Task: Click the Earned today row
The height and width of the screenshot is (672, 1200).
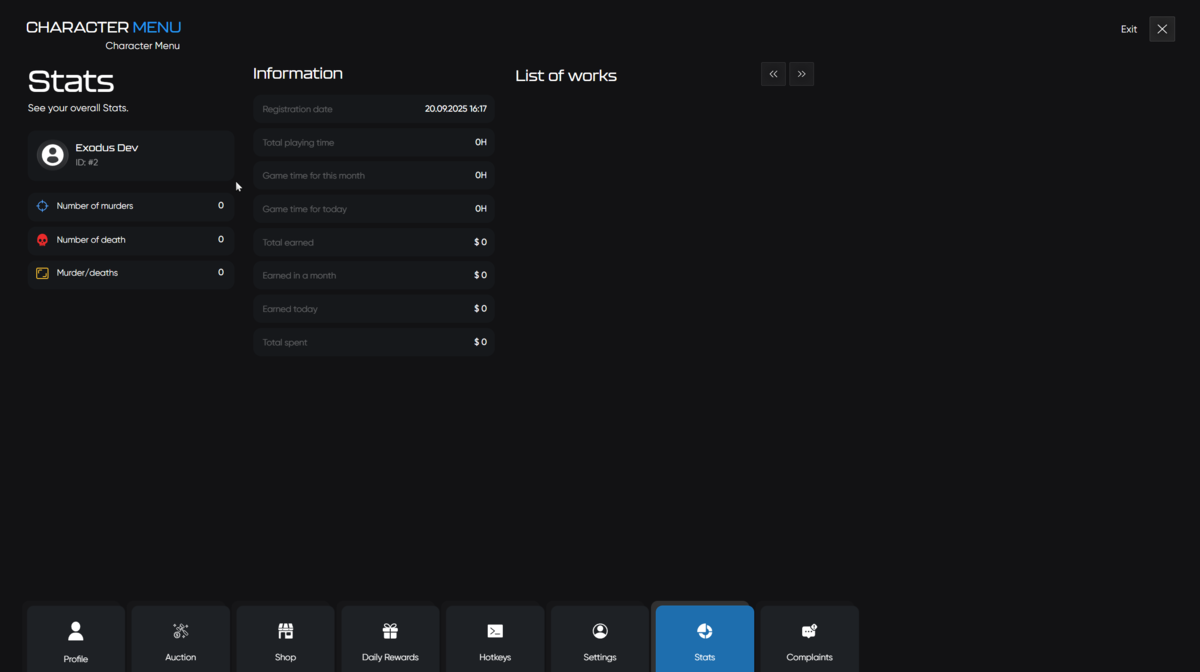Action: point(374,309)
